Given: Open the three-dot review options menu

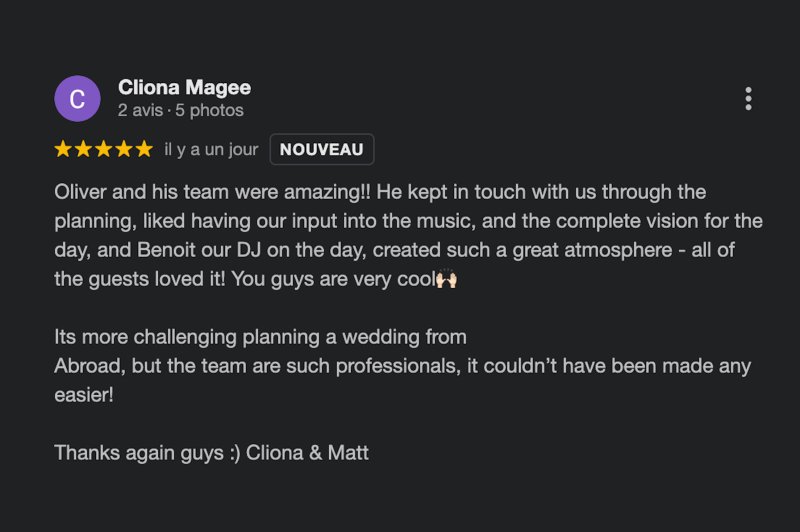Looking at the screenshot, I should pyautogui.click(x=748, y=98).
